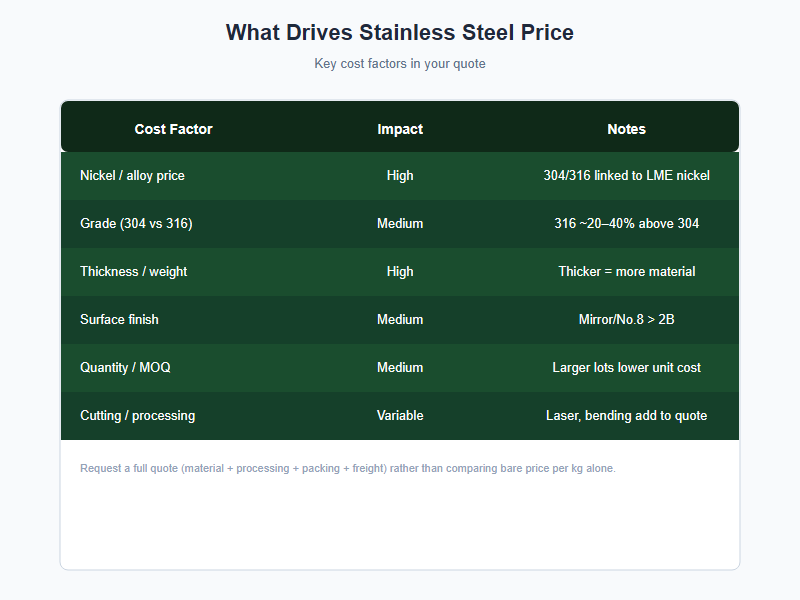Select the 'High' impact for Nickel / alloy price
Viewport: 800px width, 600px height.
coord(400,176)
